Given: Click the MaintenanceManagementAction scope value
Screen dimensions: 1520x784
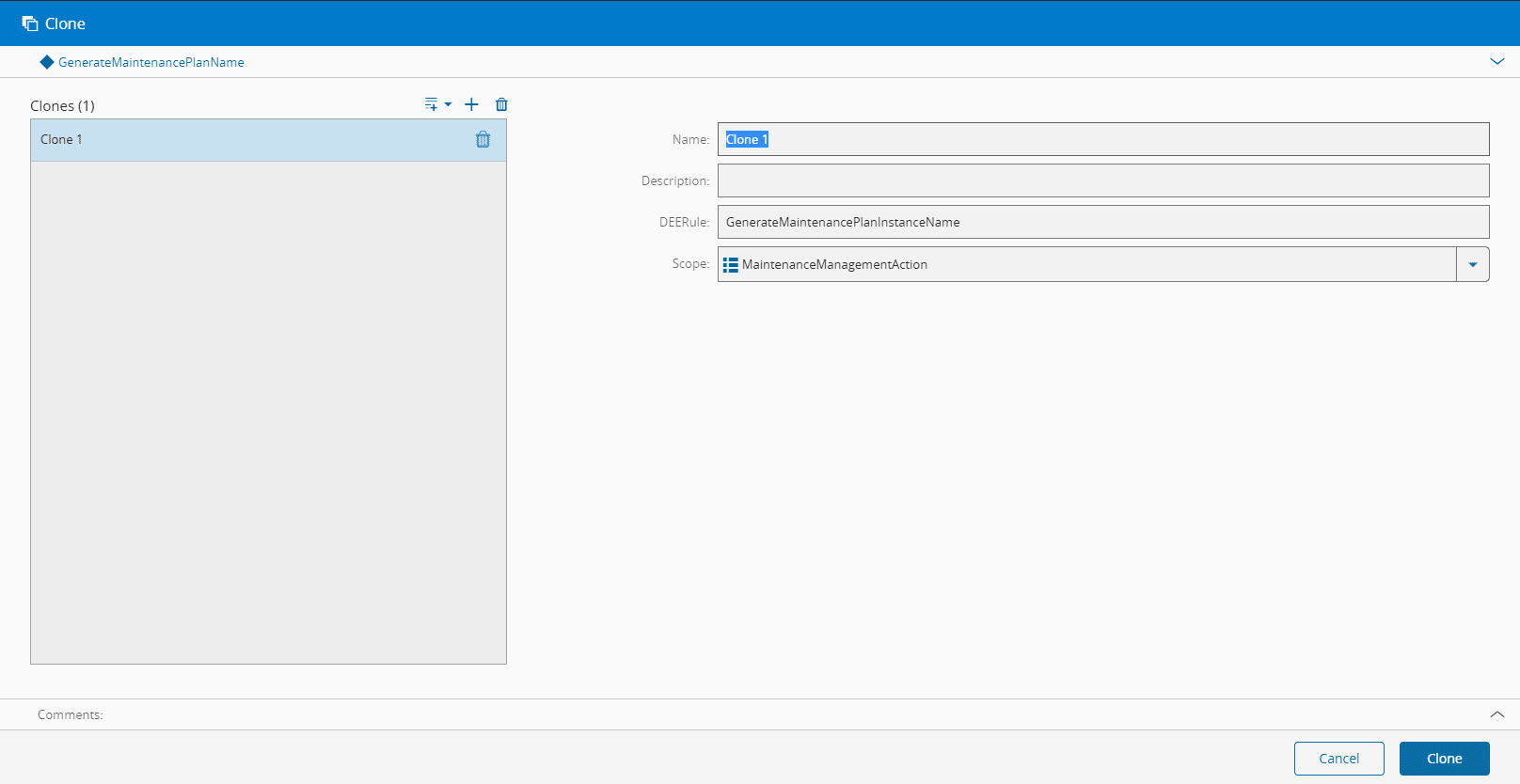Looking at the screenshot, I should (x=834, y=265).
